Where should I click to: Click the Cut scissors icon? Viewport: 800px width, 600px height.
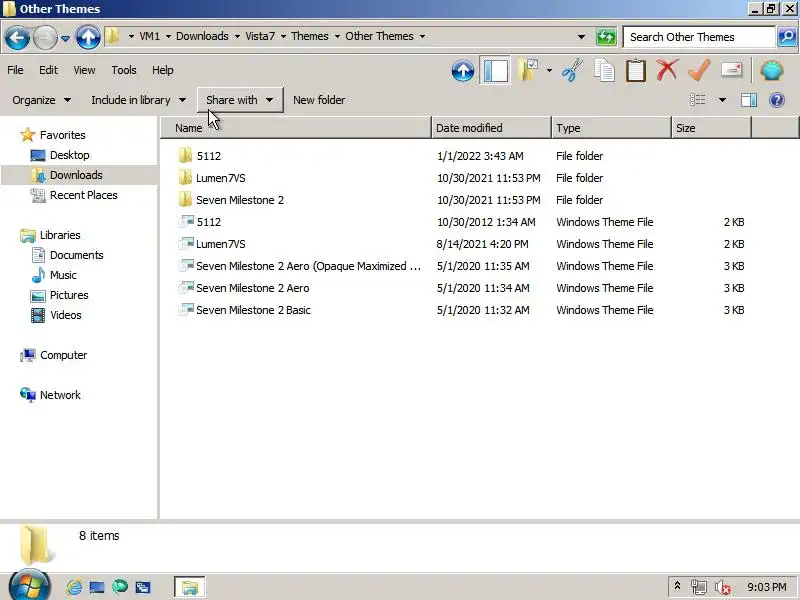coord(572,70)
